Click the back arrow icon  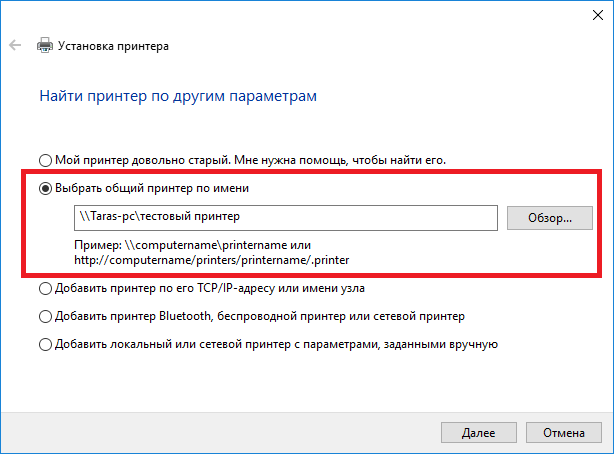click(x=15, y=46)
